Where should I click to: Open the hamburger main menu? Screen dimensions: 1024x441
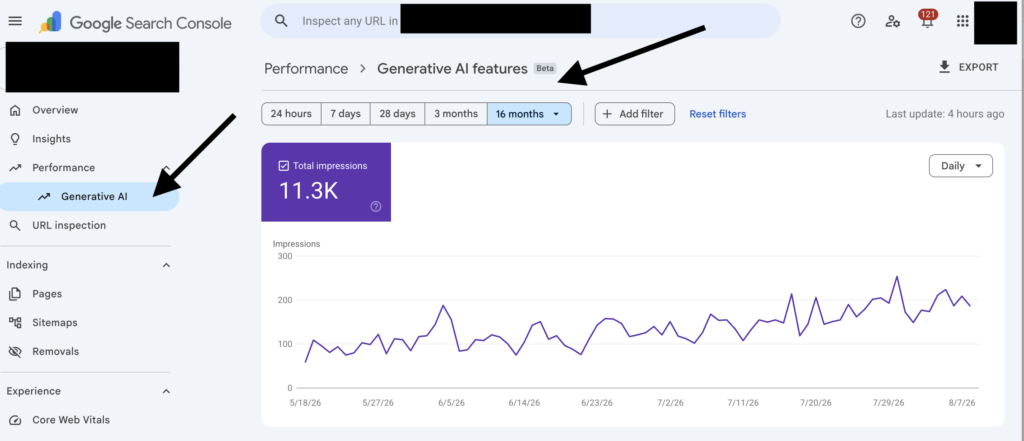tap(14, 22)
